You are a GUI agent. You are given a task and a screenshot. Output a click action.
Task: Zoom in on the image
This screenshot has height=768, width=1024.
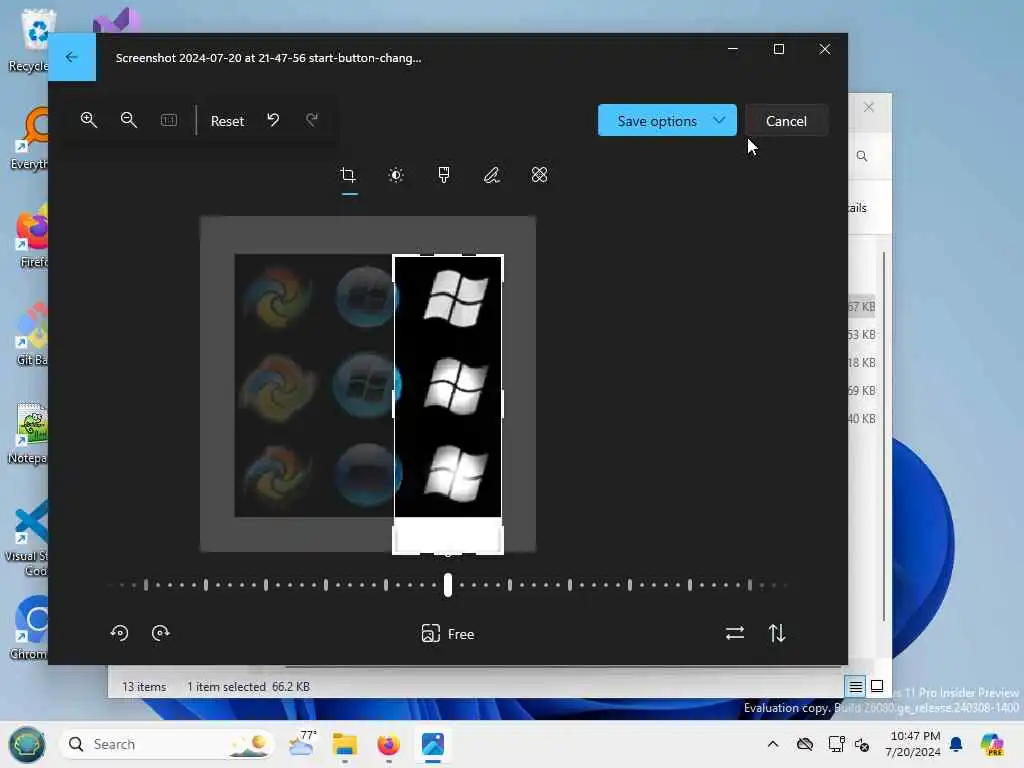(89, 120)
